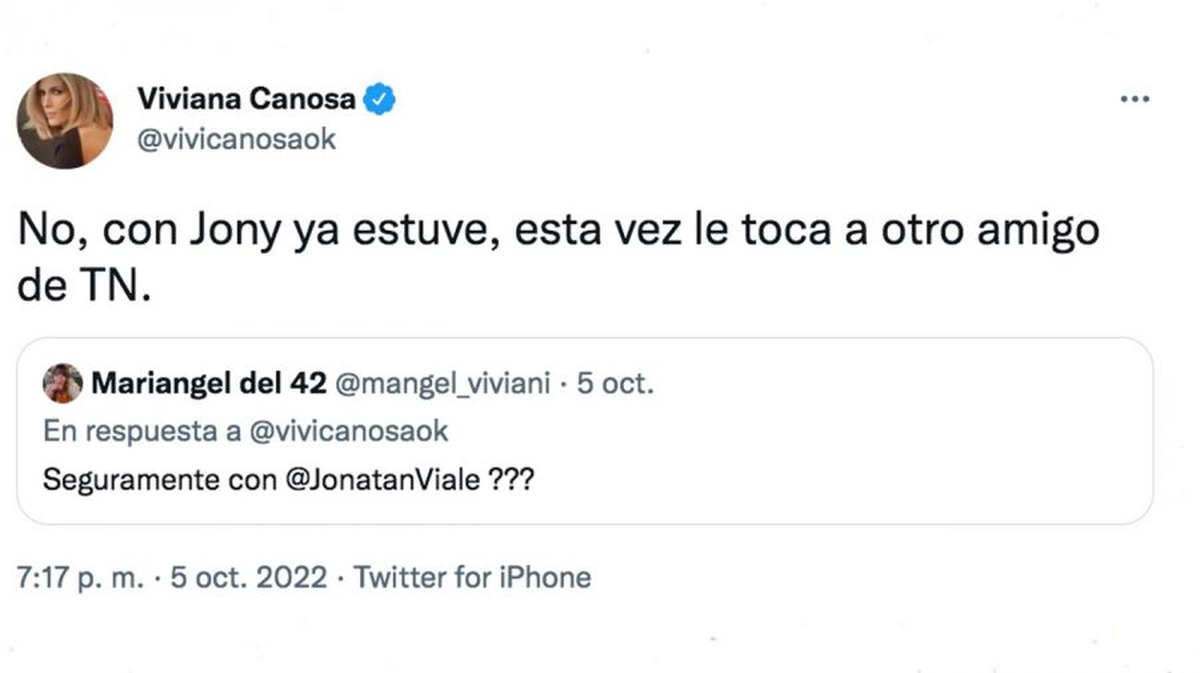This screenshot has width=1200, height=673.
Task: Open the three-dot more options menu
Action: [x=1135, y=100]
